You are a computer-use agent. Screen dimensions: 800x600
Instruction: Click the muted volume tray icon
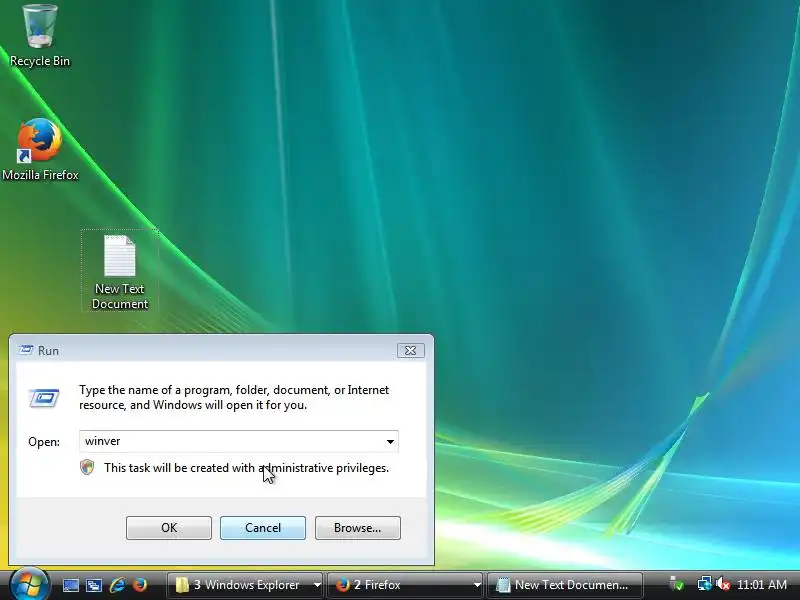[722, 584]
